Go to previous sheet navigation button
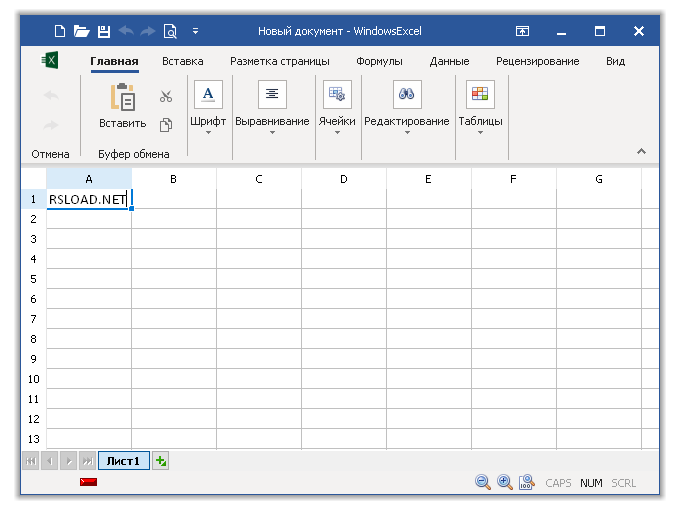 50,461
